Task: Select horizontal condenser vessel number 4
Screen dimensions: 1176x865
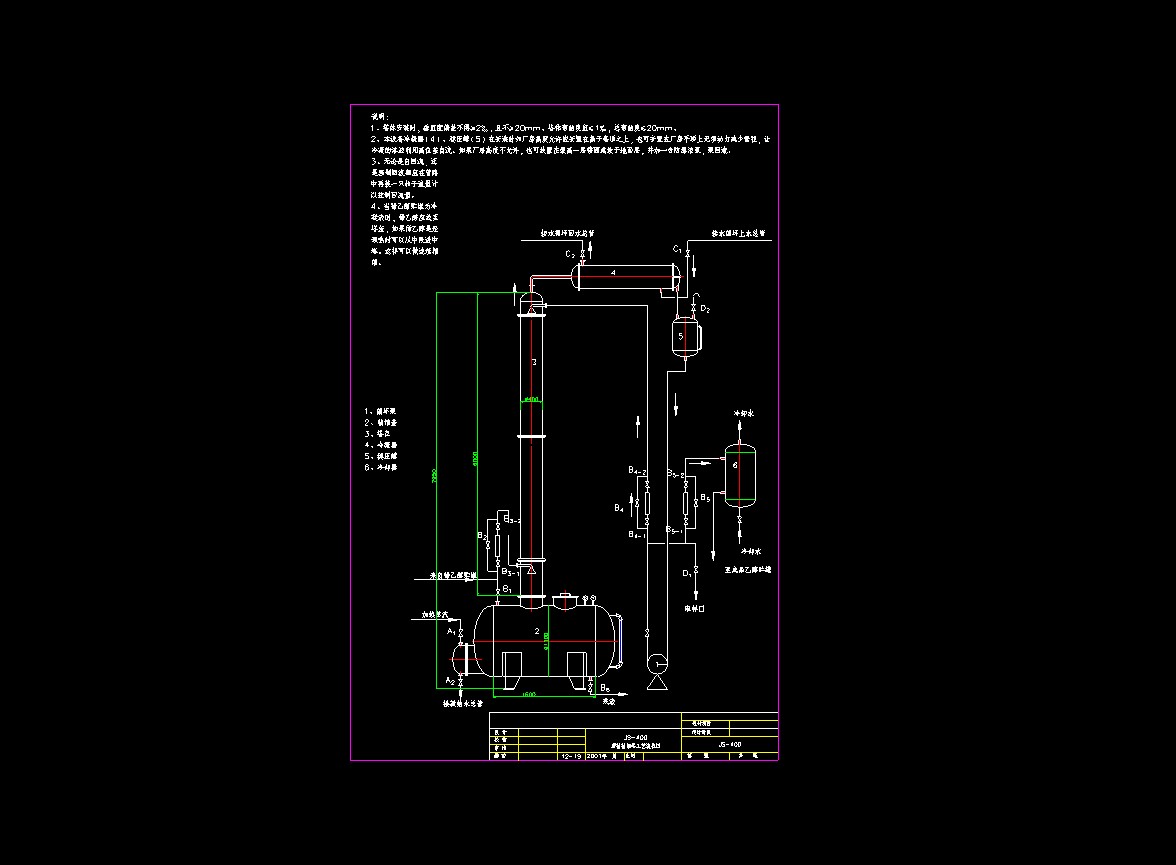Action: [x=628, y=276]
